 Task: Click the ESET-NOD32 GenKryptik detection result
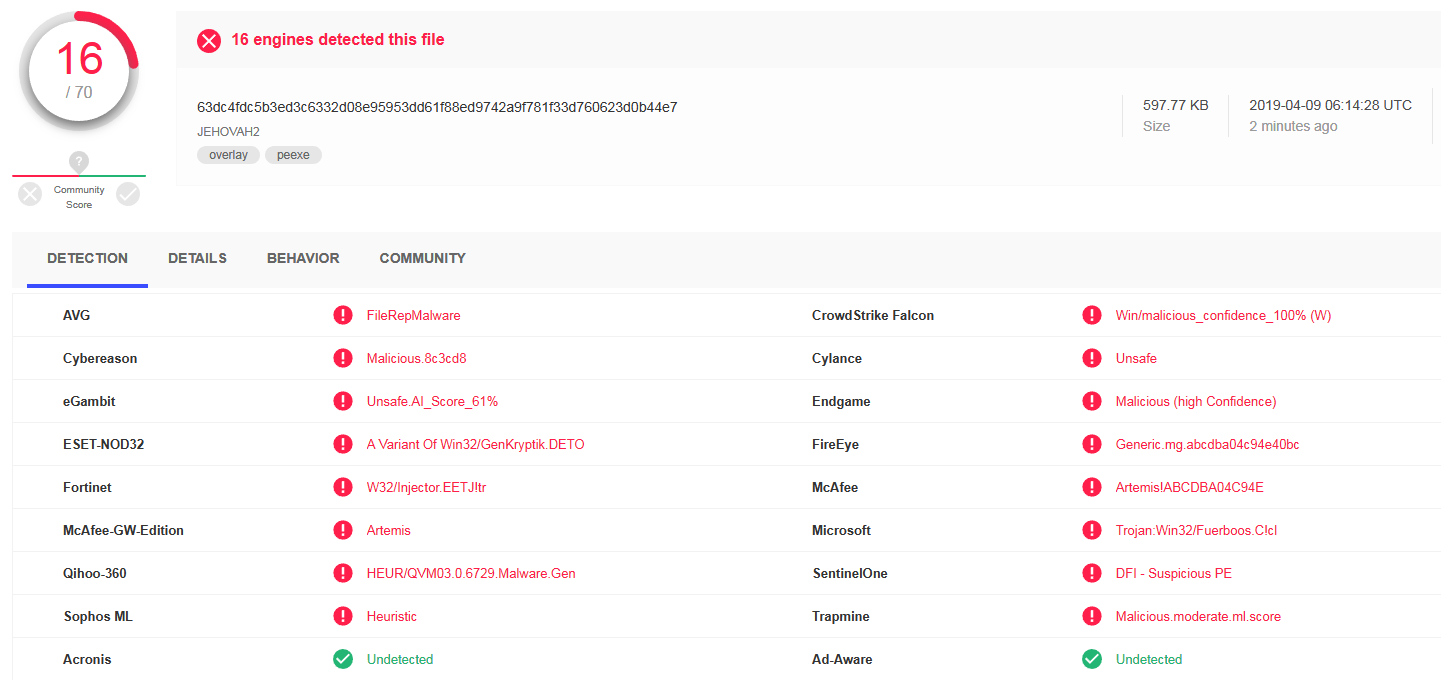click(475, 444)
